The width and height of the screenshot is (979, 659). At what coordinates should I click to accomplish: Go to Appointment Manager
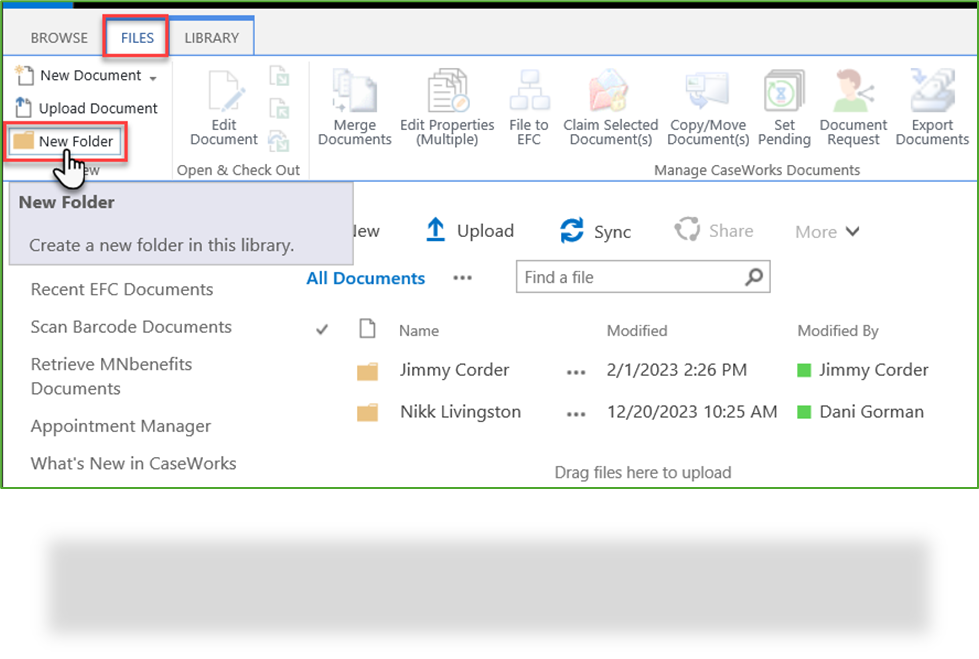point(121,426)
